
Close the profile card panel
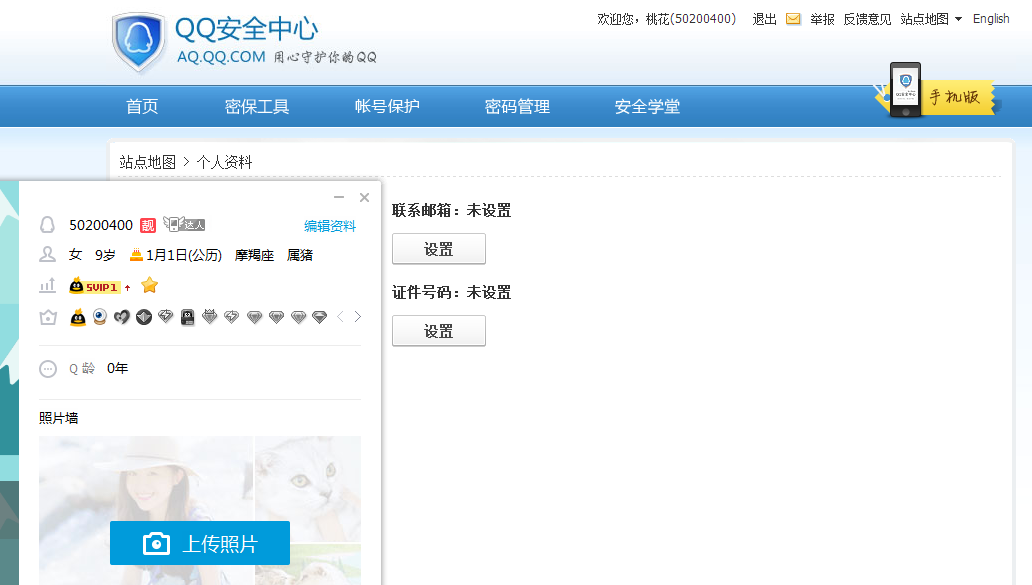pyautogui.click(x=365, y=197)
